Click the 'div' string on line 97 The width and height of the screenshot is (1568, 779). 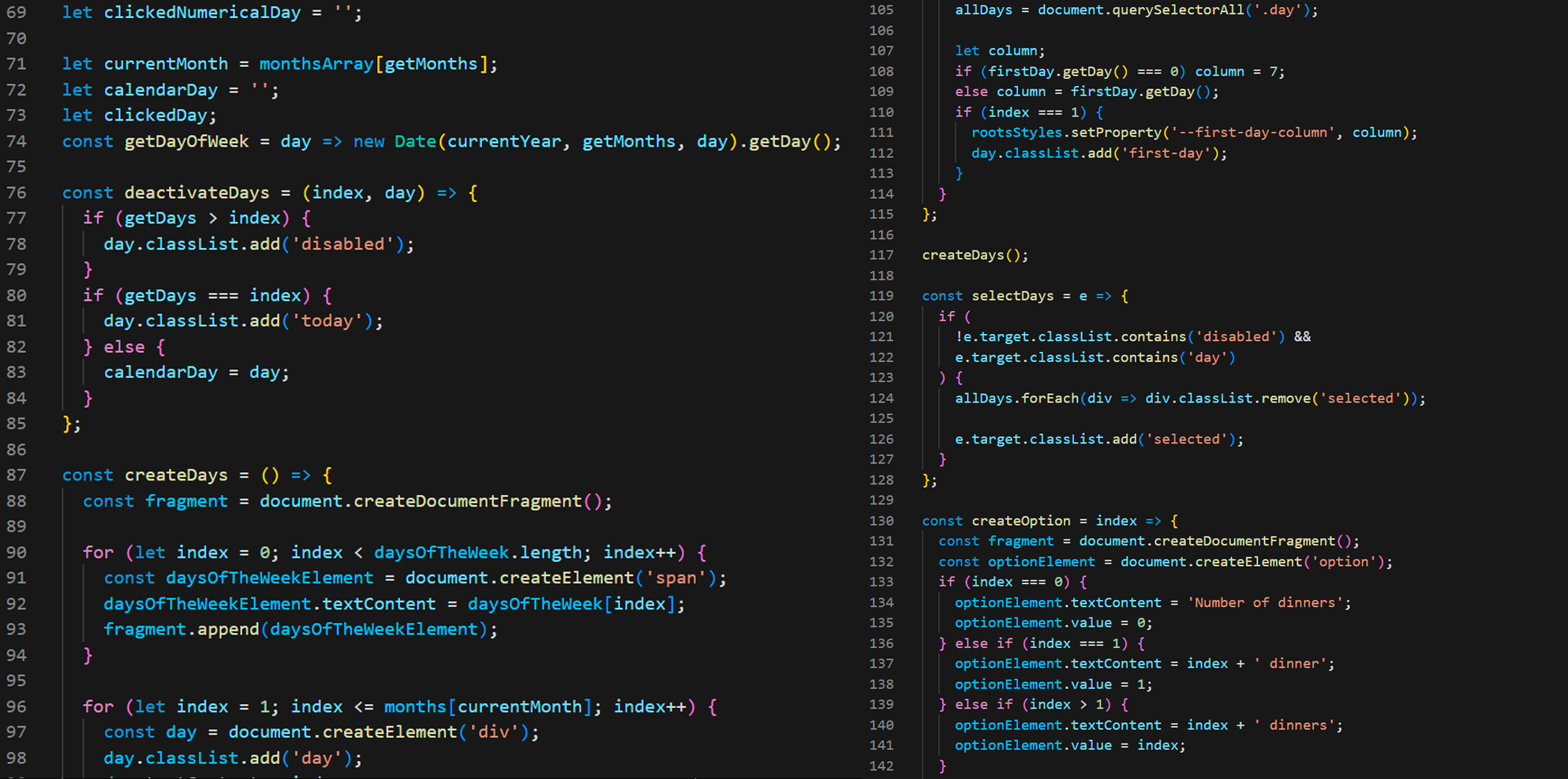tap(494, 732)
